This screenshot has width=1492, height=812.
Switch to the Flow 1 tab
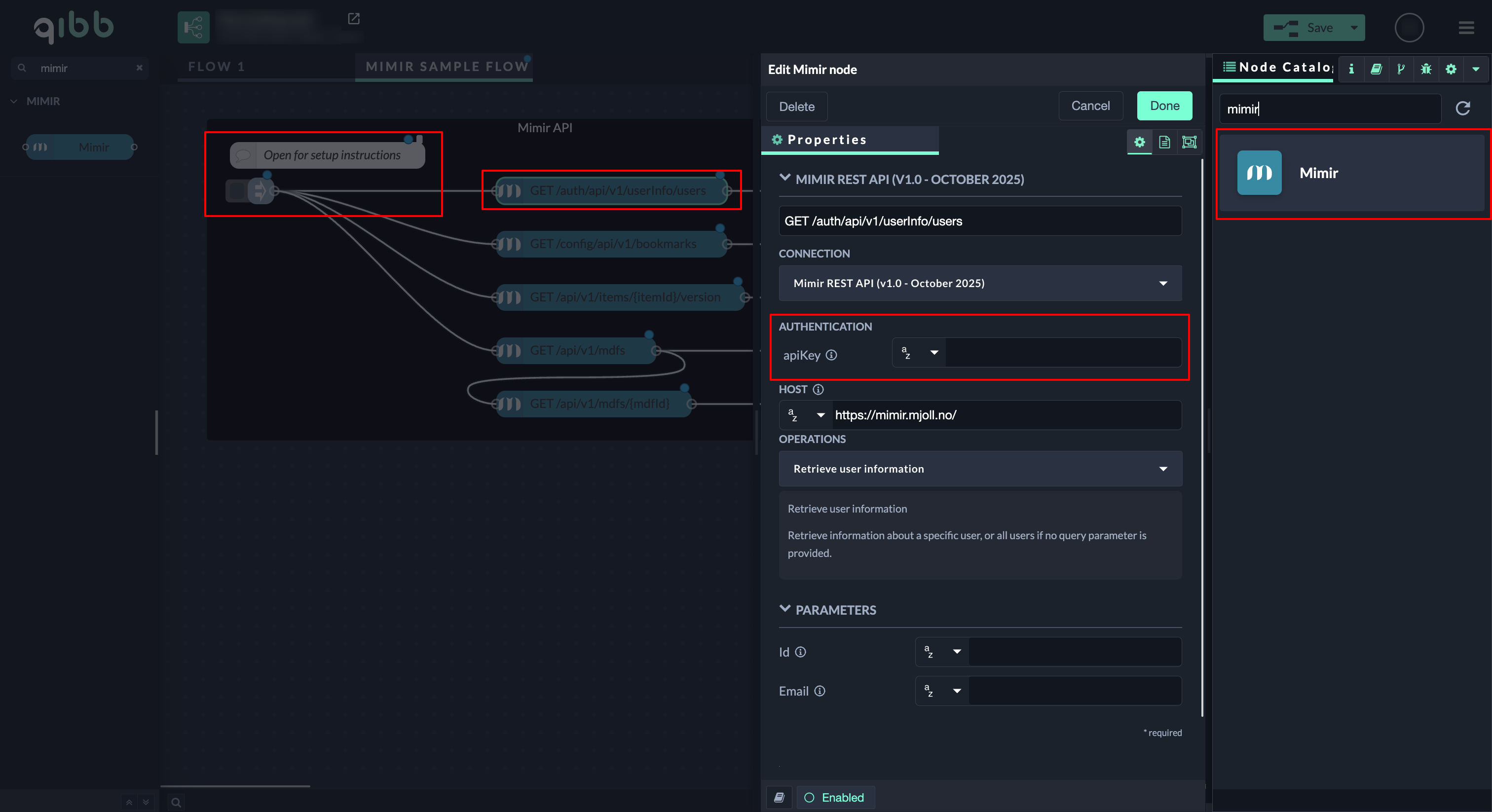coord(217,67)
